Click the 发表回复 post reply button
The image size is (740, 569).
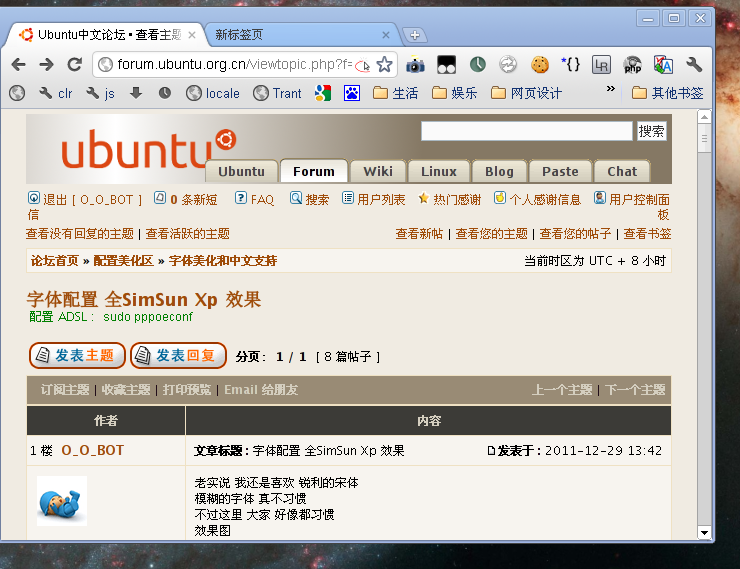(x=178, y=355)
